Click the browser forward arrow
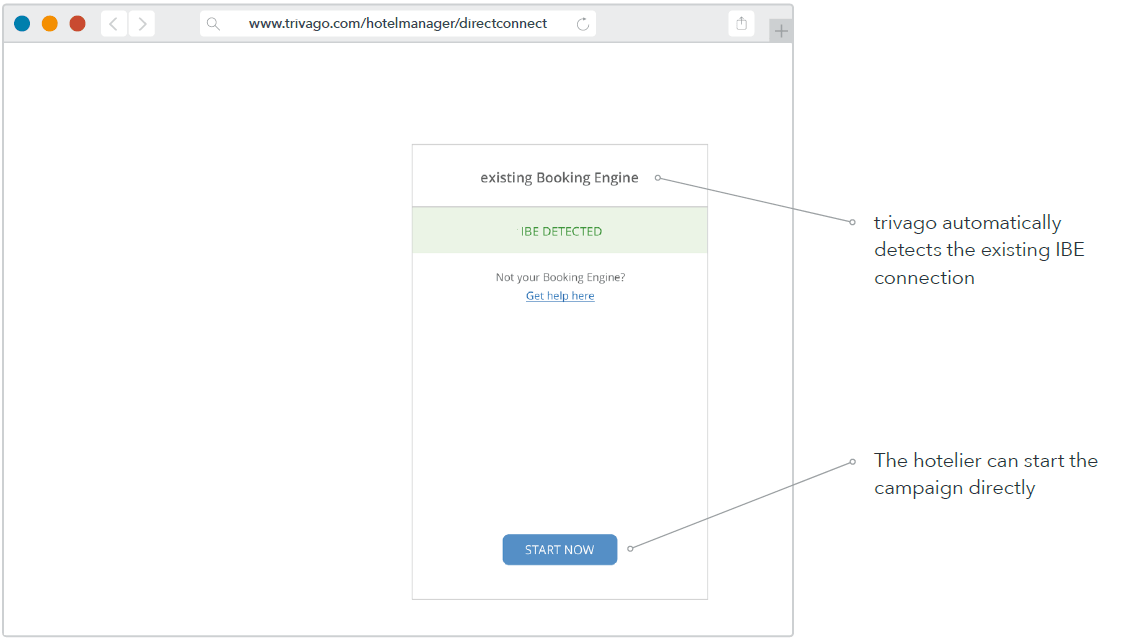Screen dimensions: 1136x641 [x=142, y=24]
